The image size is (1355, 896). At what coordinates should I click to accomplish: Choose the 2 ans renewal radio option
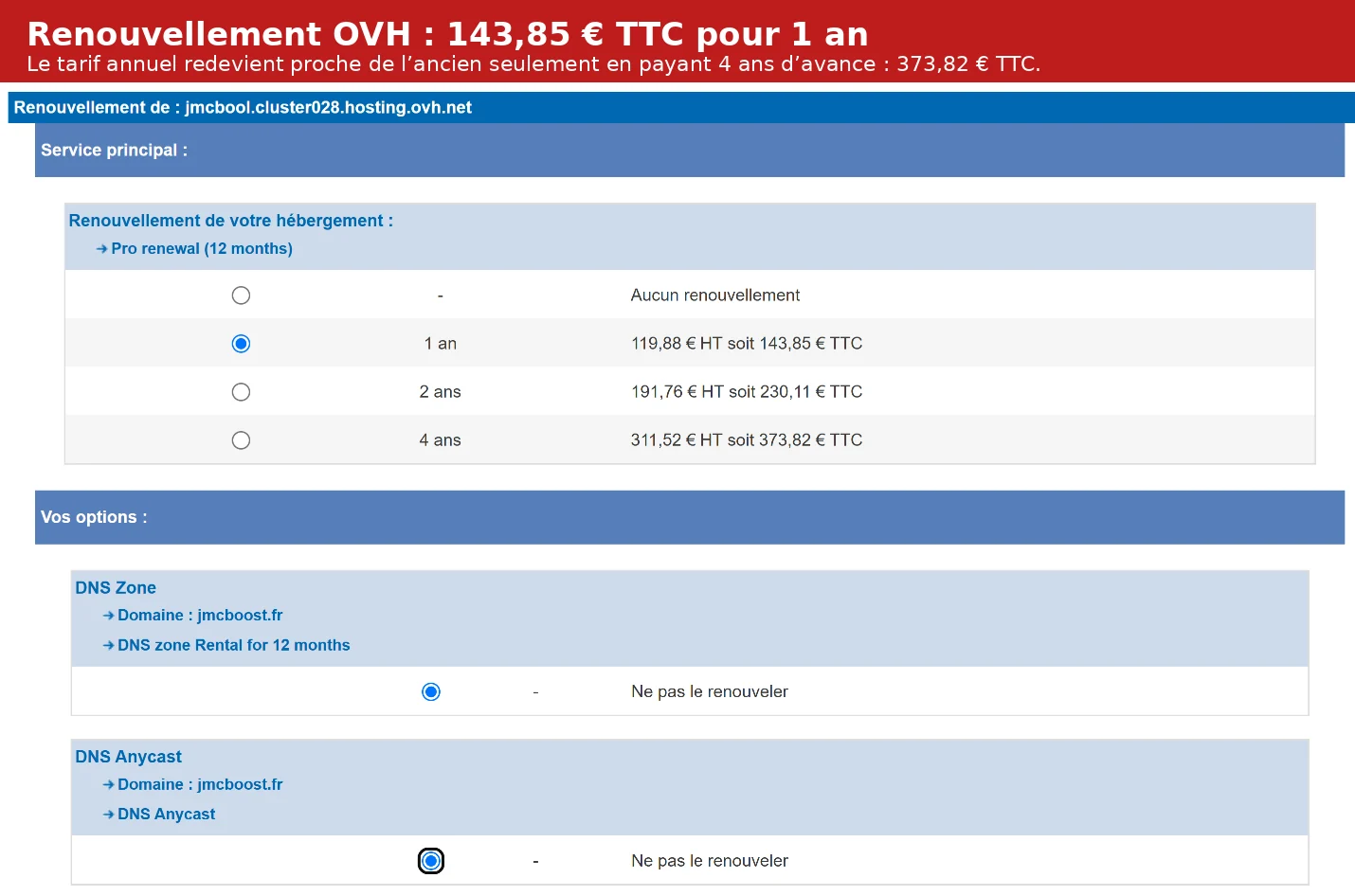click(x=241, y=392)
